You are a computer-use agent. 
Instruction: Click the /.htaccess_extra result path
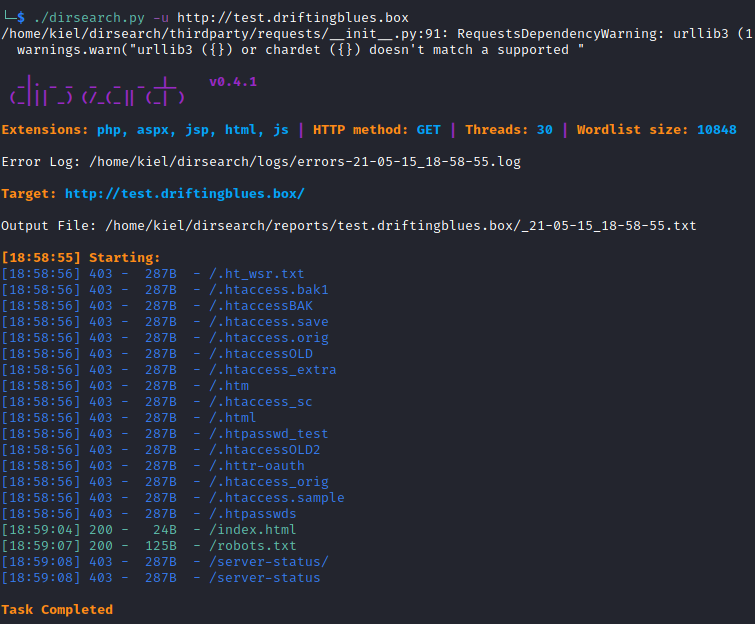273,369
